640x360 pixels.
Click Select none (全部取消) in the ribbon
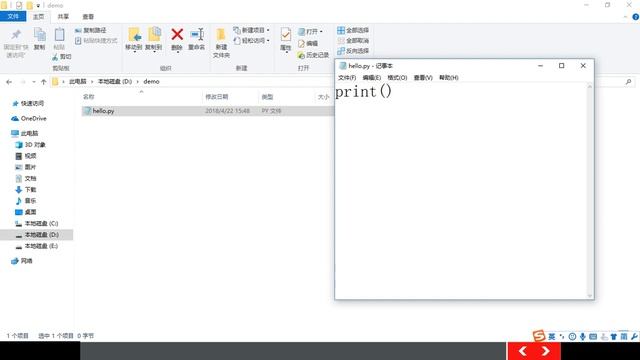coord(353,40)
